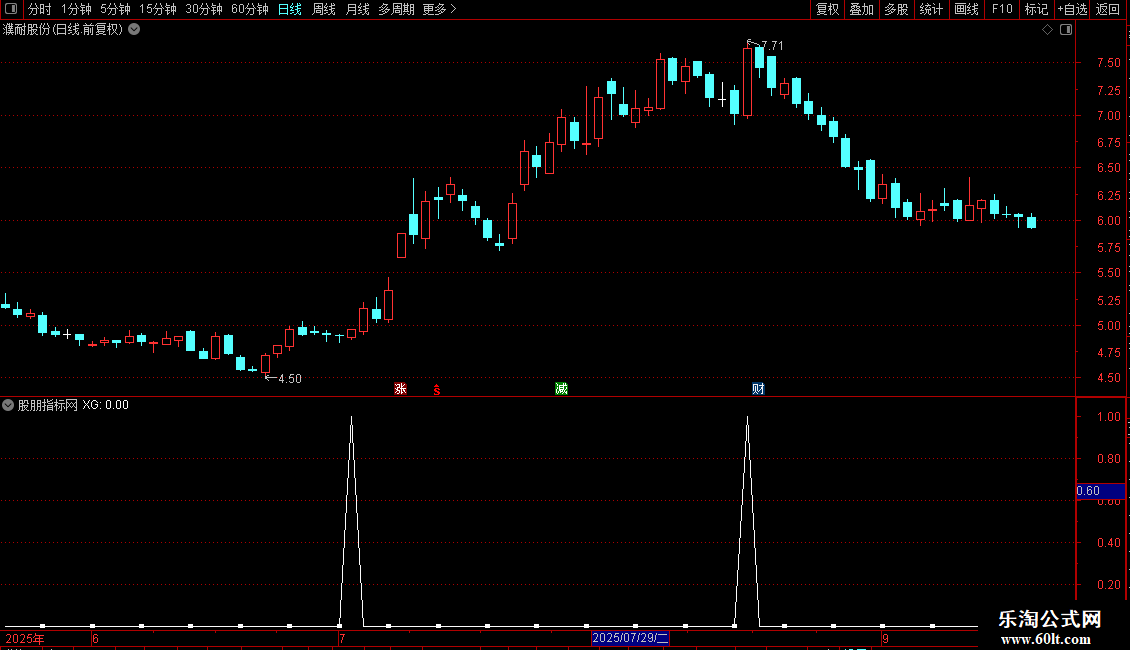Click 返回 to go back
The height and width of the screenshot is (650, 1130).
click(x=1108, y=9)
